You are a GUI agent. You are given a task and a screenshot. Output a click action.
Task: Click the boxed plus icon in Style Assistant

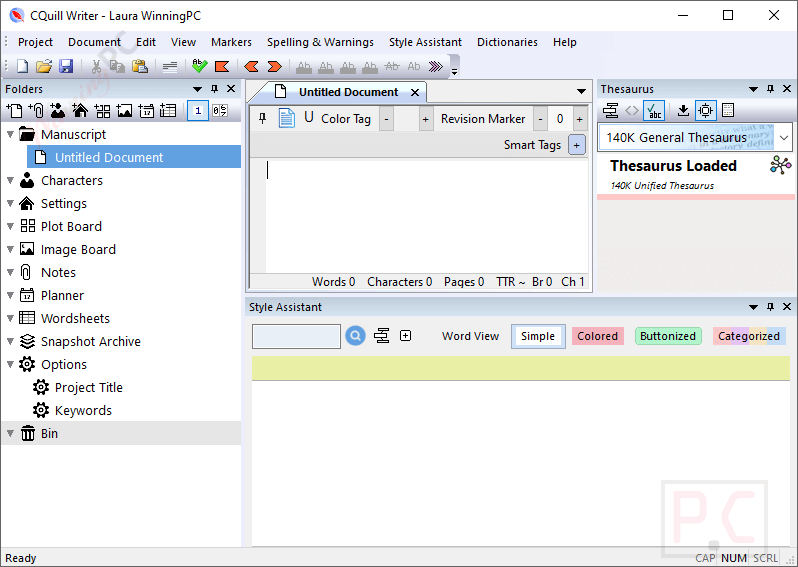(x=406, y=336)
